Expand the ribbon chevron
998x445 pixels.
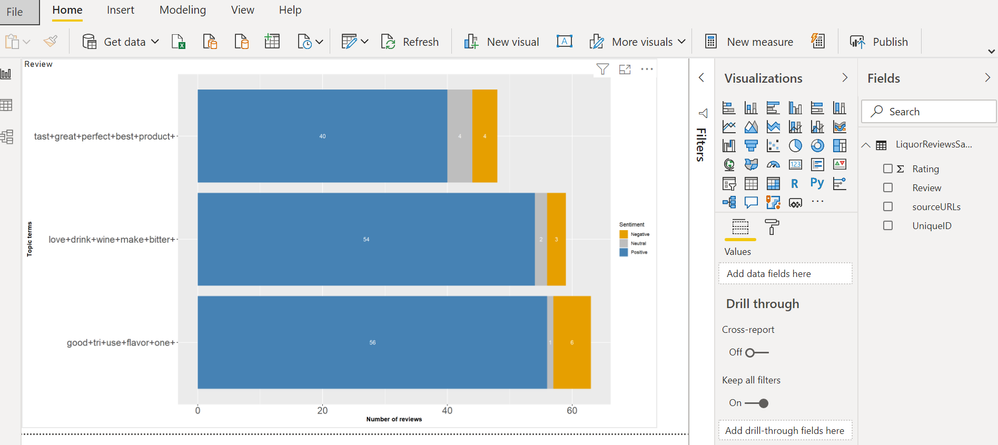(991, 51)
